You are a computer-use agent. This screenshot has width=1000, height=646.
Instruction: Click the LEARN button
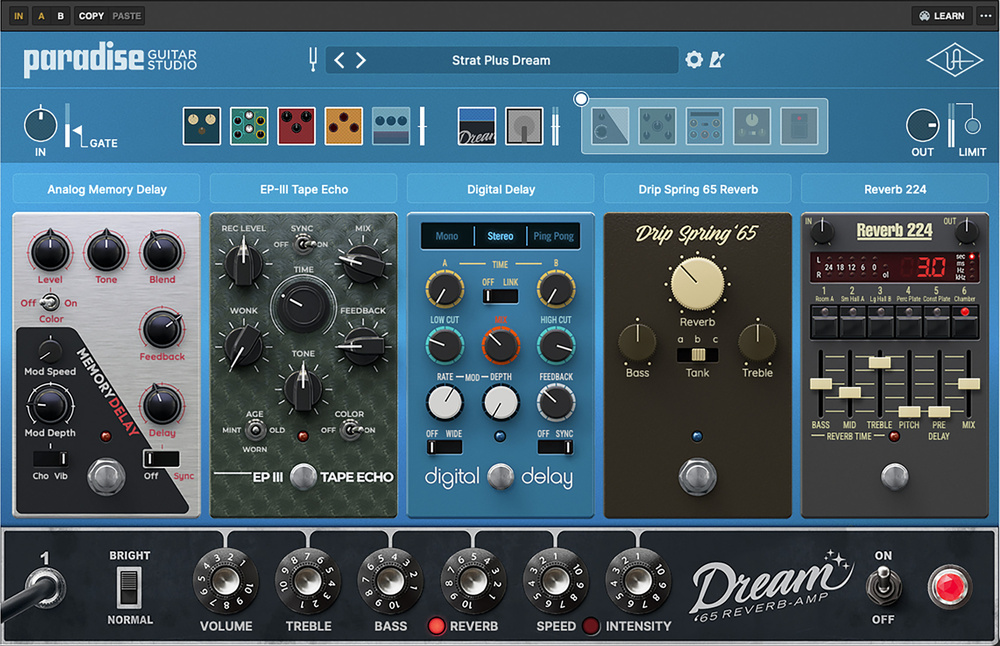[x=941, y=16]
